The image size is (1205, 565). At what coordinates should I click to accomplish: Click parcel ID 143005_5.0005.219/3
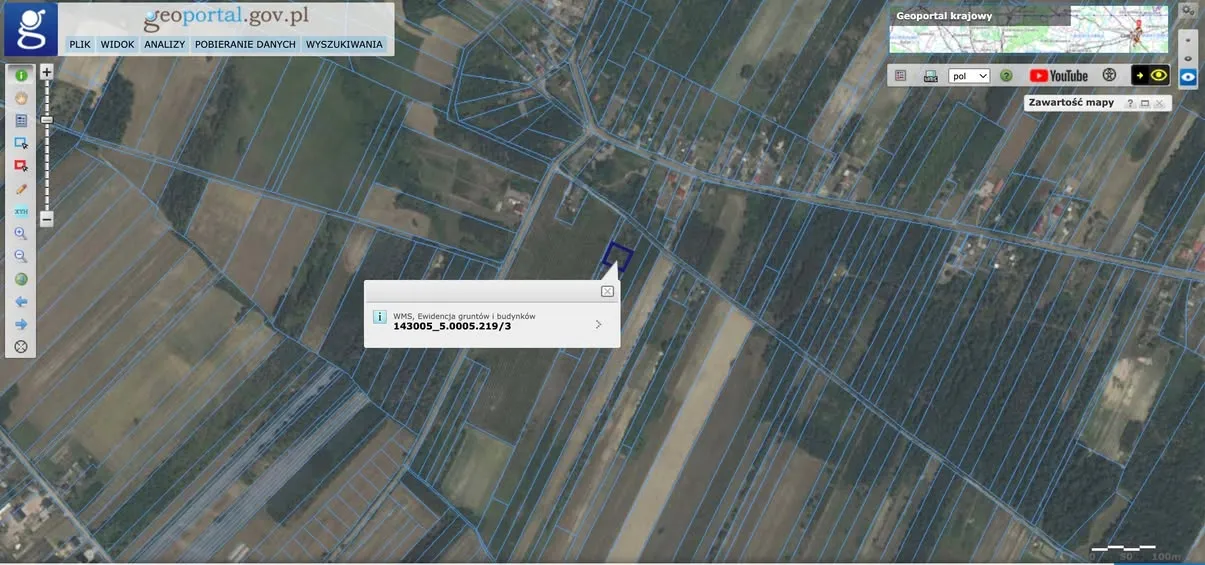(x=452, y=326)
